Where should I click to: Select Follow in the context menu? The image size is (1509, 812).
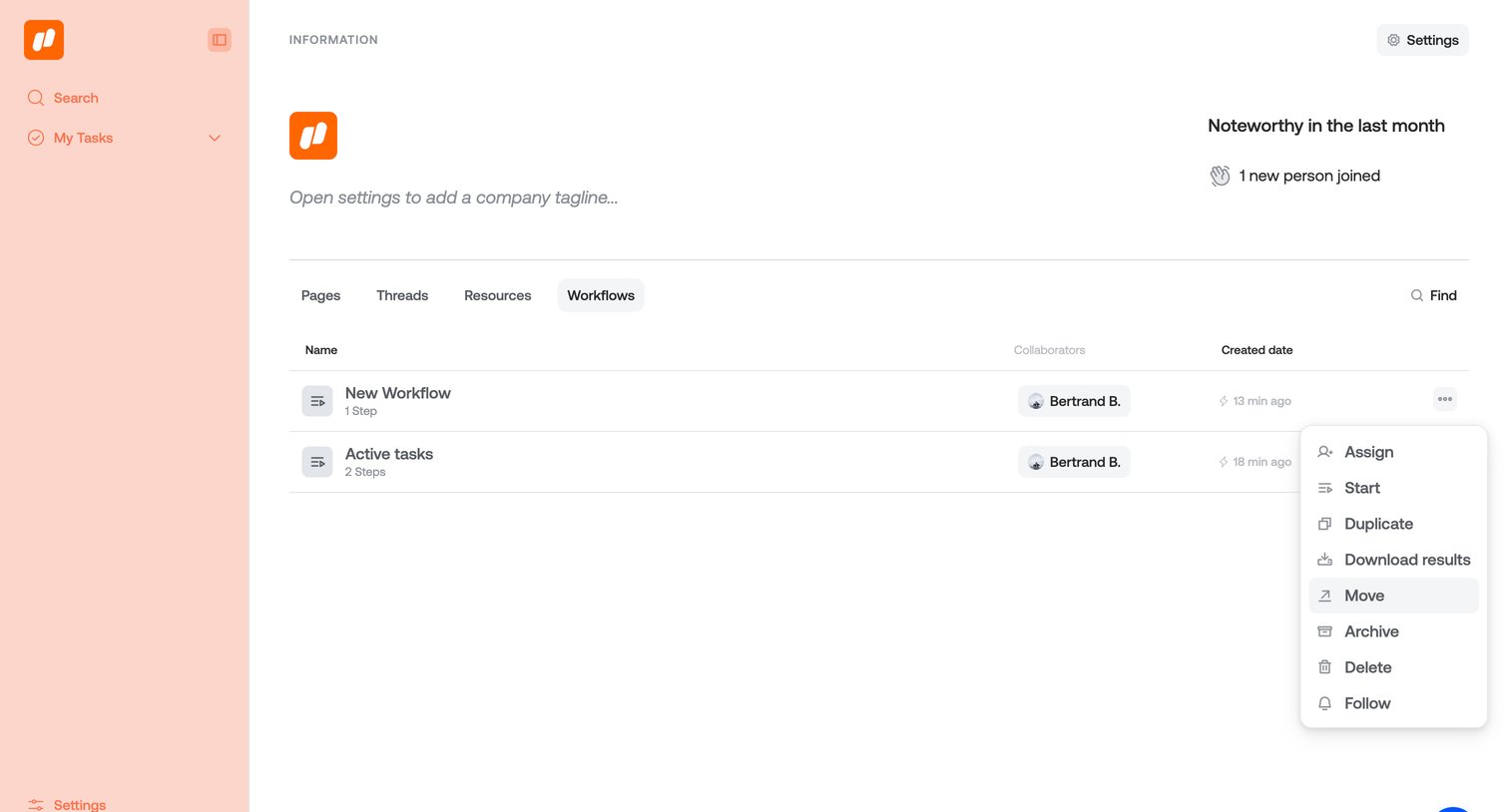(1393, 703)
